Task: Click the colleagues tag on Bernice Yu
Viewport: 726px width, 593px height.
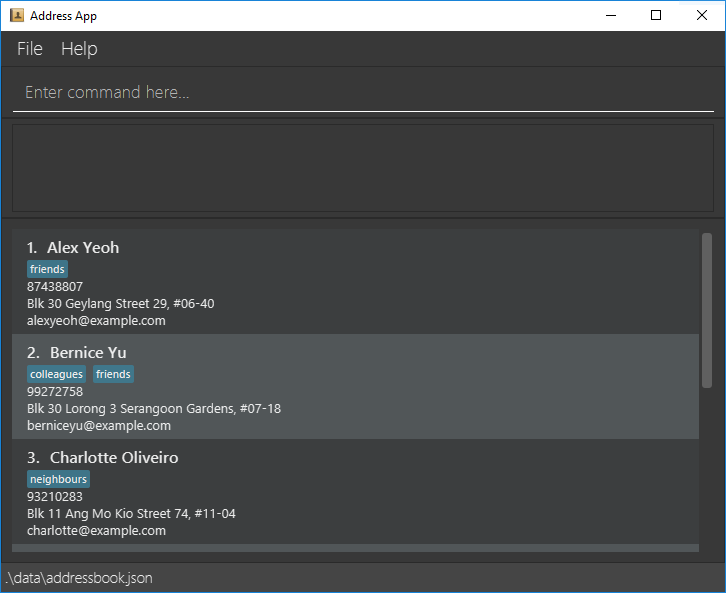Action: (56, 374)
